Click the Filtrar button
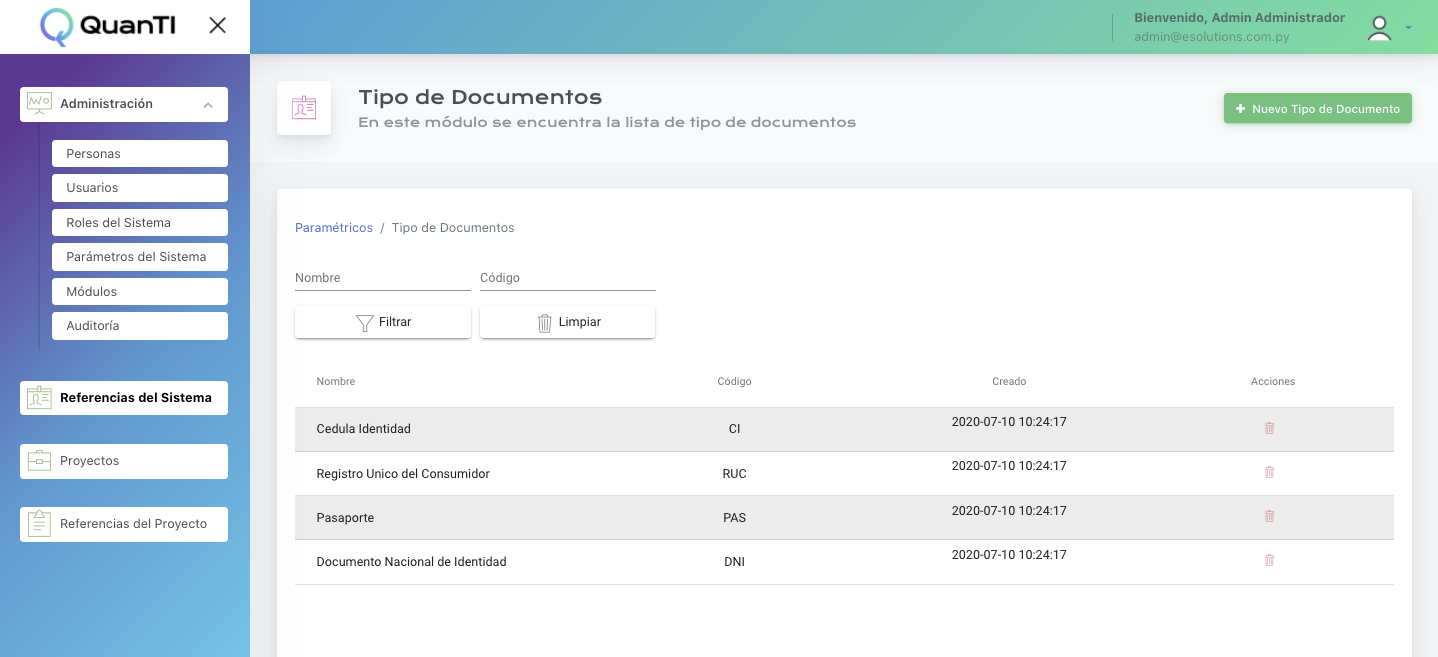Image resolution: width=1438 pixels, height=657 pixels. [382, 322]
